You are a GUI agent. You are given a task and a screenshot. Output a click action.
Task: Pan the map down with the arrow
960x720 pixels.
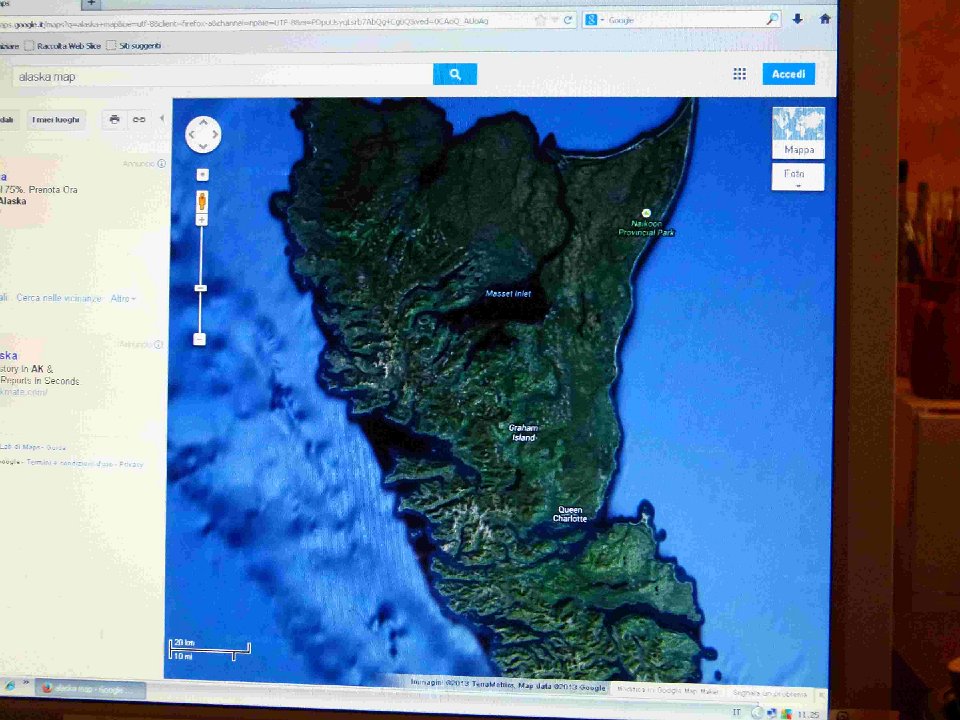pos(203,146)
